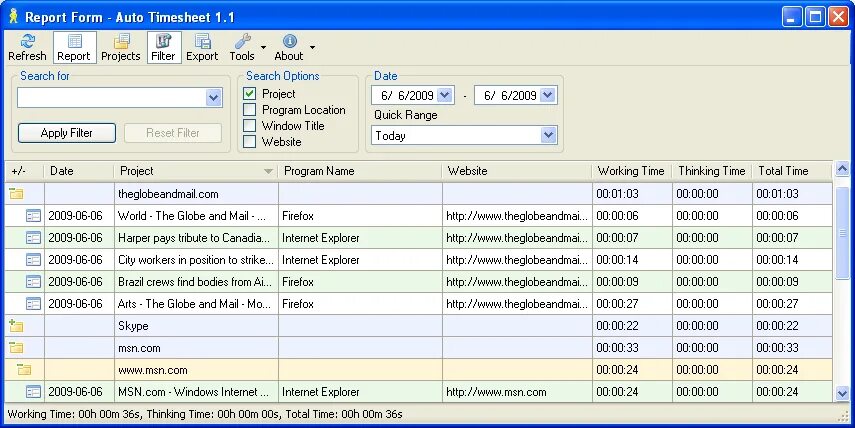
Task: Click entry icon for Harper pays tribute row
Action: [x=33, y=238]
